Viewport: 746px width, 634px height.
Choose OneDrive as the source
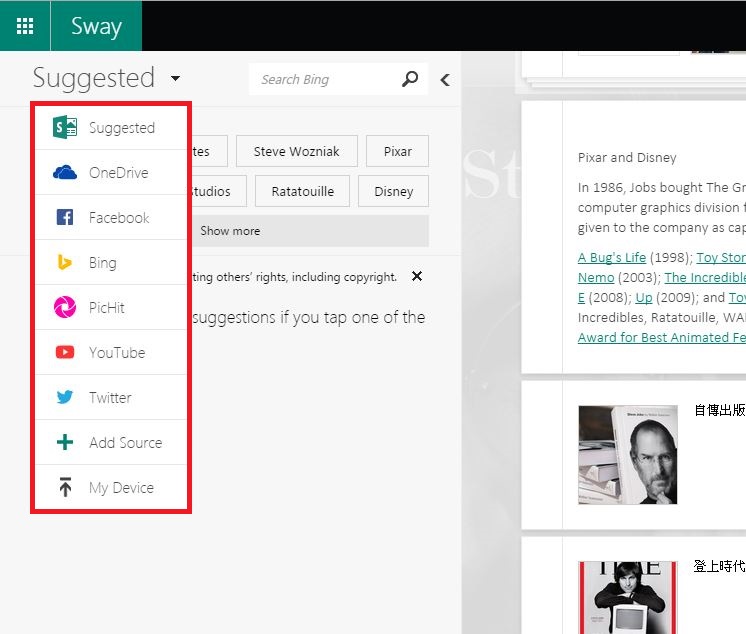coord(111,173)
